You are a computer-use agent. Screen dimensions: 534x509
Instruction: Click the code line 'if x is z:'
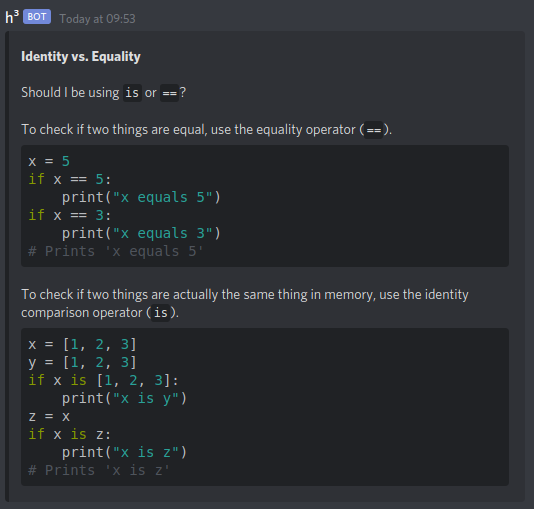[70, 434]
